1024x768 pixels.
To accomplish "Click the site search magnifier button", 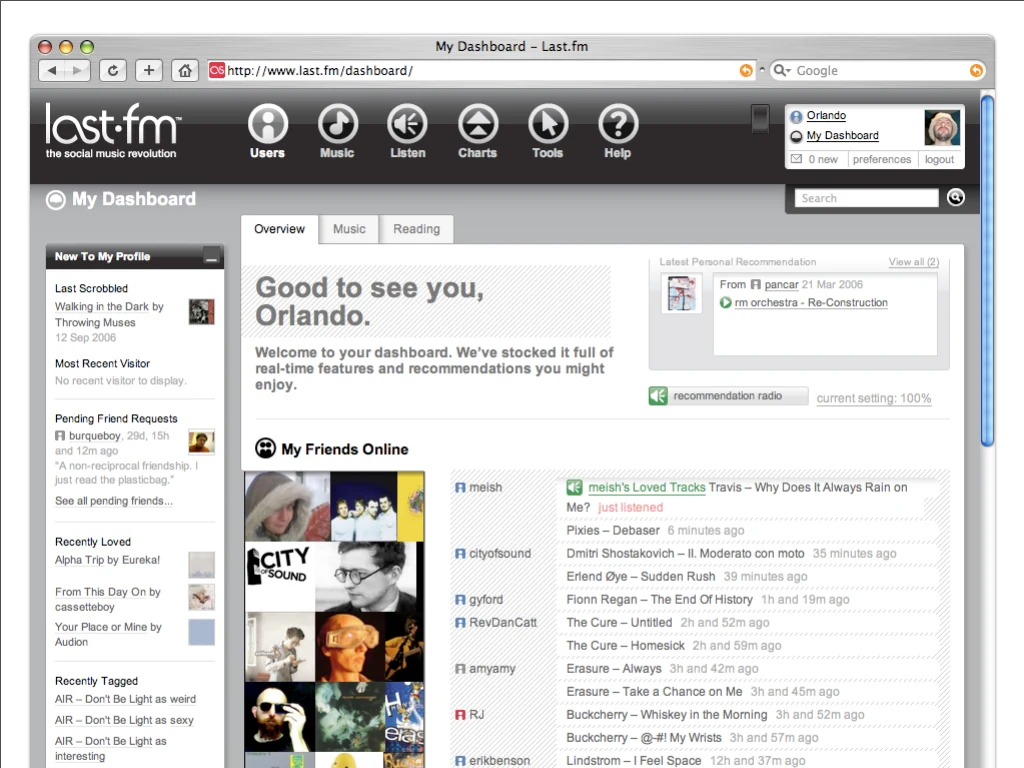I will click(x=955, y=197).
